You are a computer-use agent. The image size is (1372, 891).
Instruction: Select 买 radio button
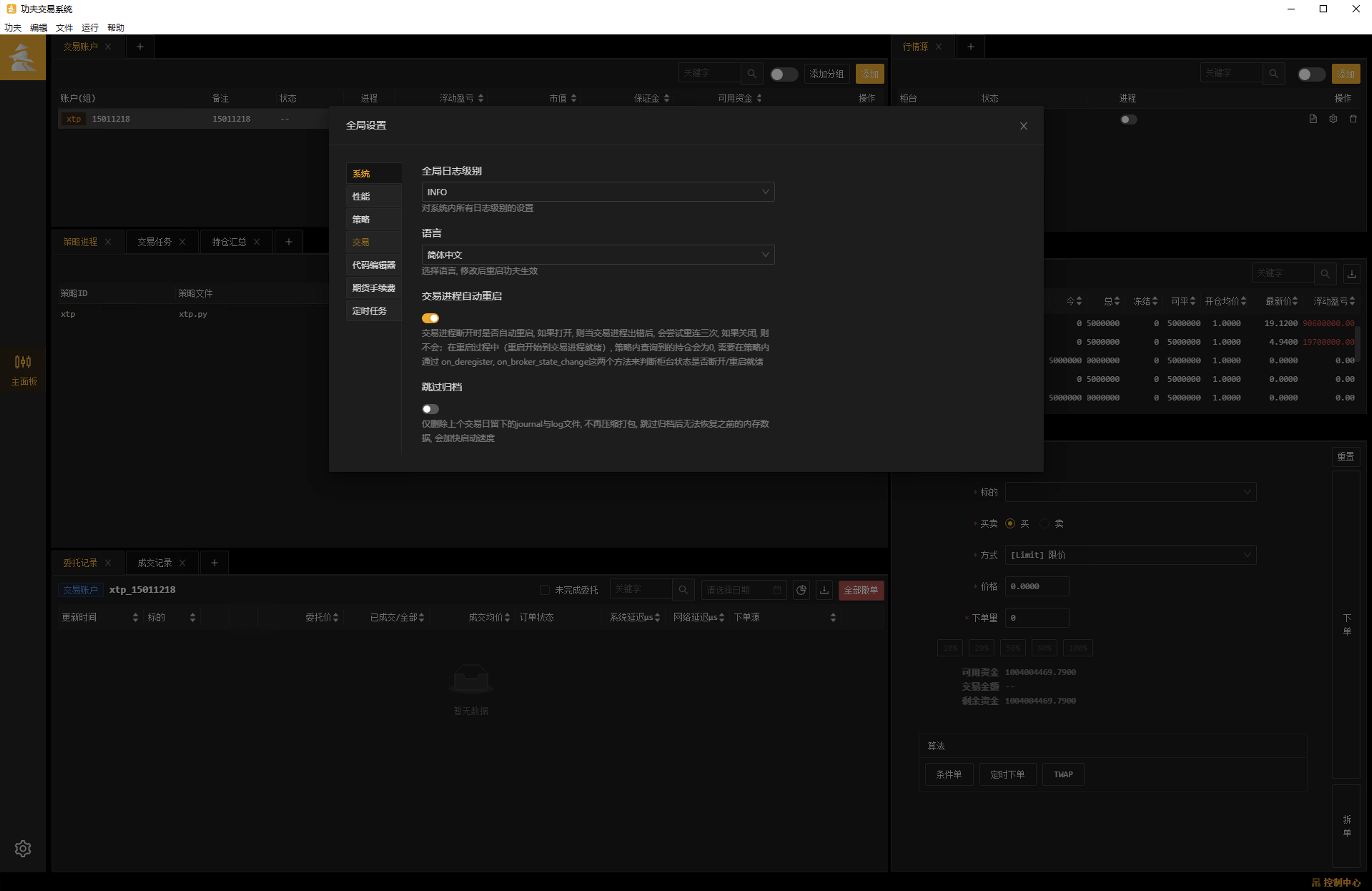(1010, 523)
